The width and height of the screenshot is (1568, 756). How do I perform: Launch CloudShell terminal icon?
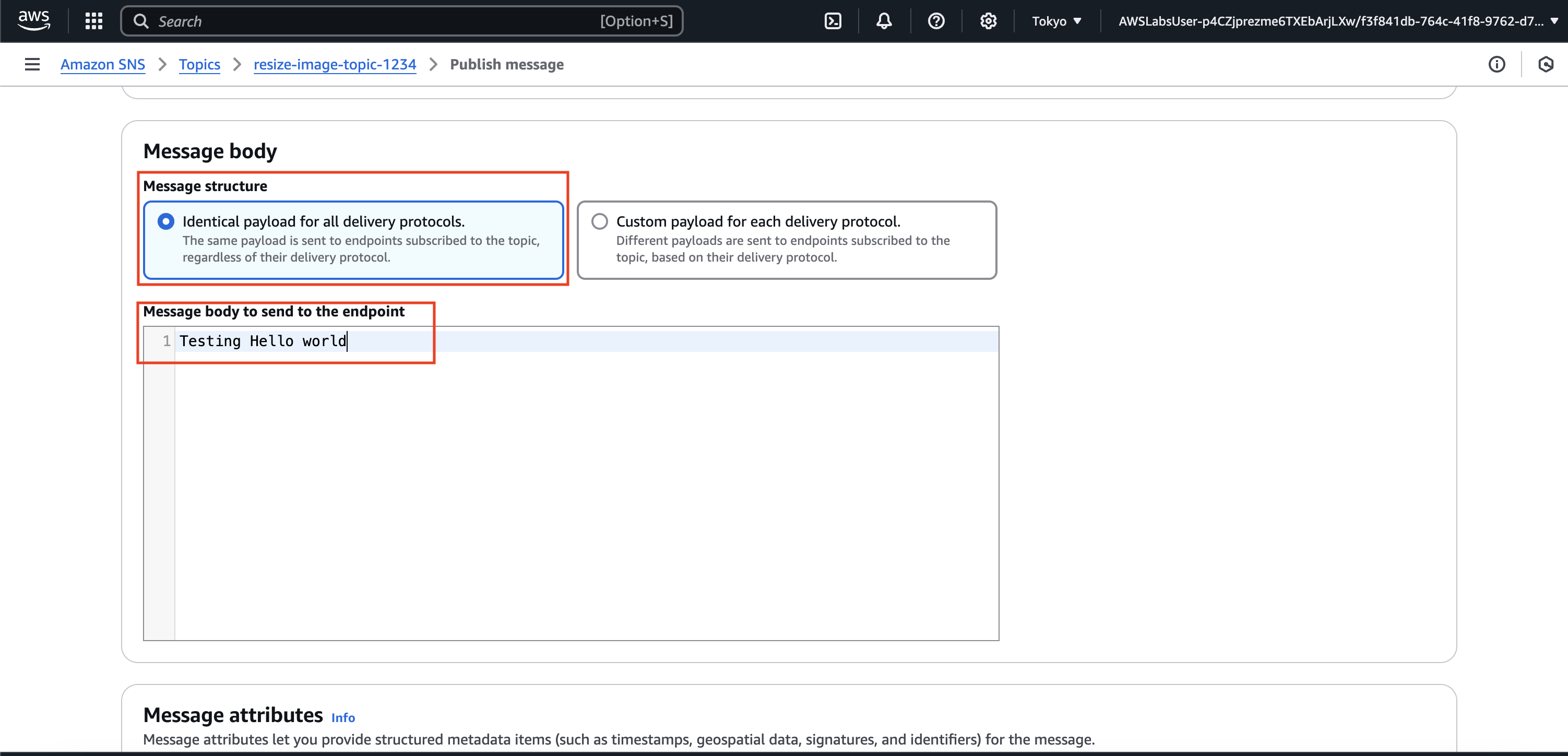coord(832,21)
